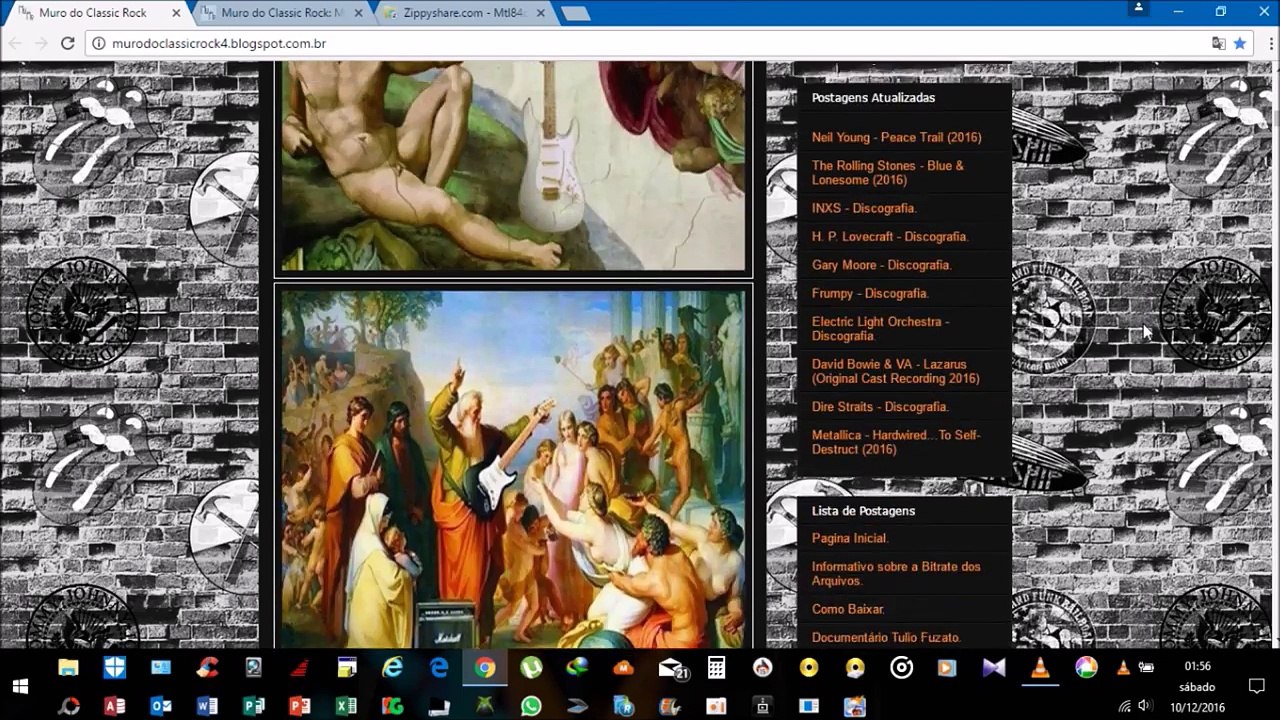Open Internet Explorer from the taskbar
The height and width of the screenshot is (720, 1280).
(x=392, y=667)
